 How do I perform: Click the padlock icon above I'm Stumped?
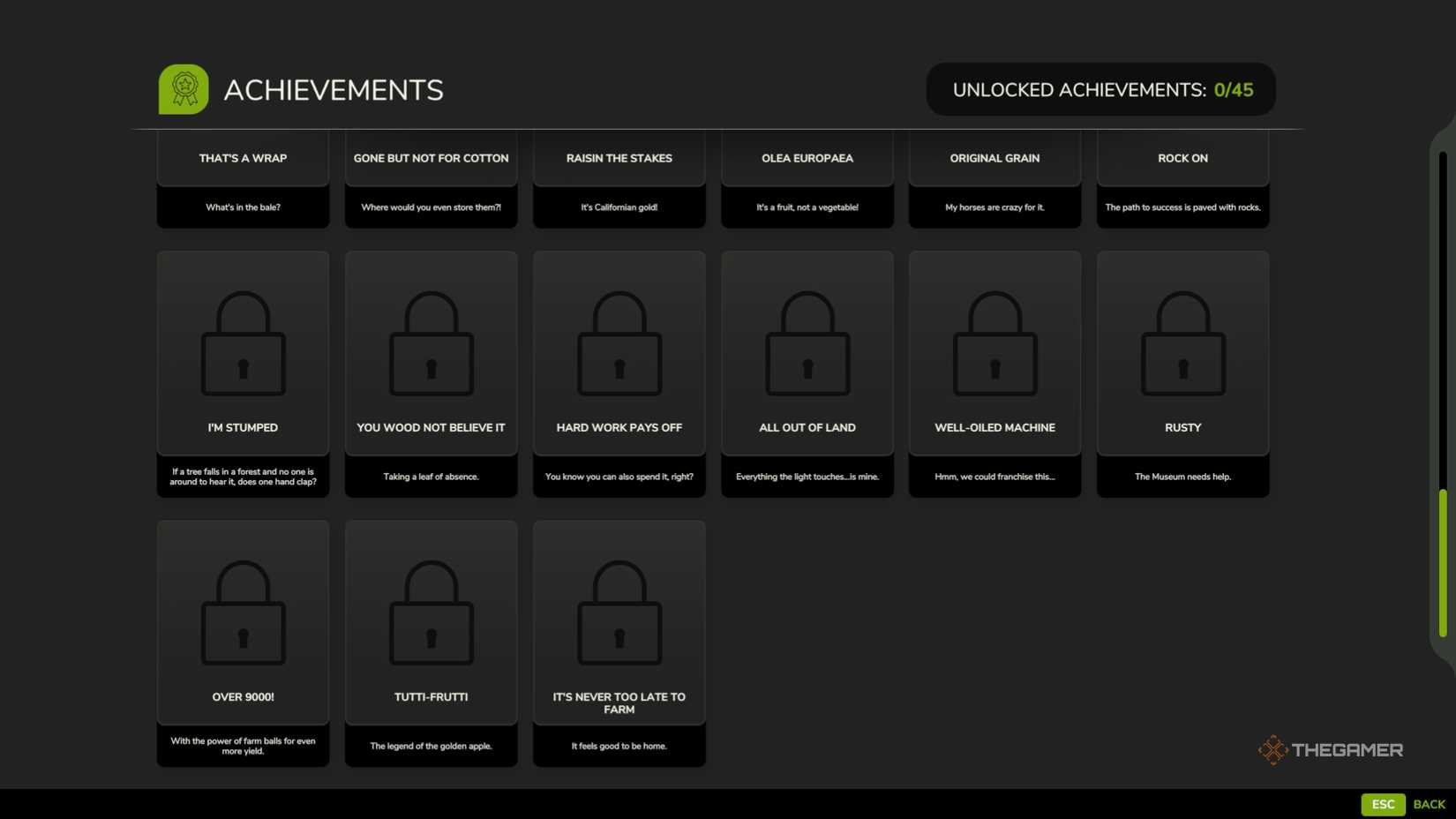click(x=243, y=344)
